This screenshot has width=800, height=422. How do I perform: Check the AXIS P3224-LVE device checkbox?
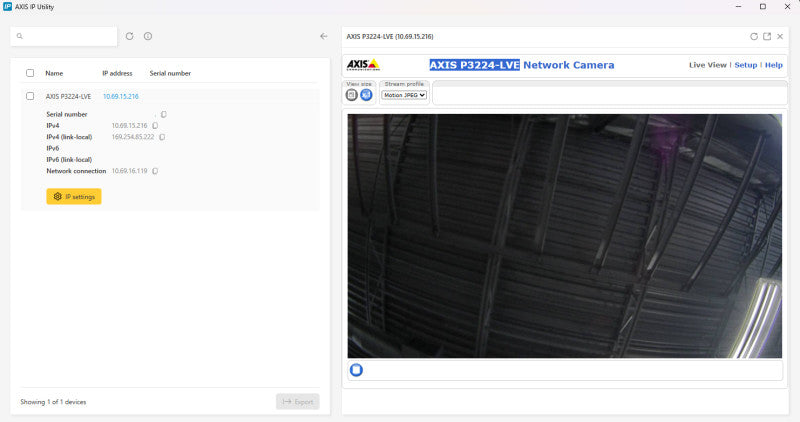click(x=30, y=96)
